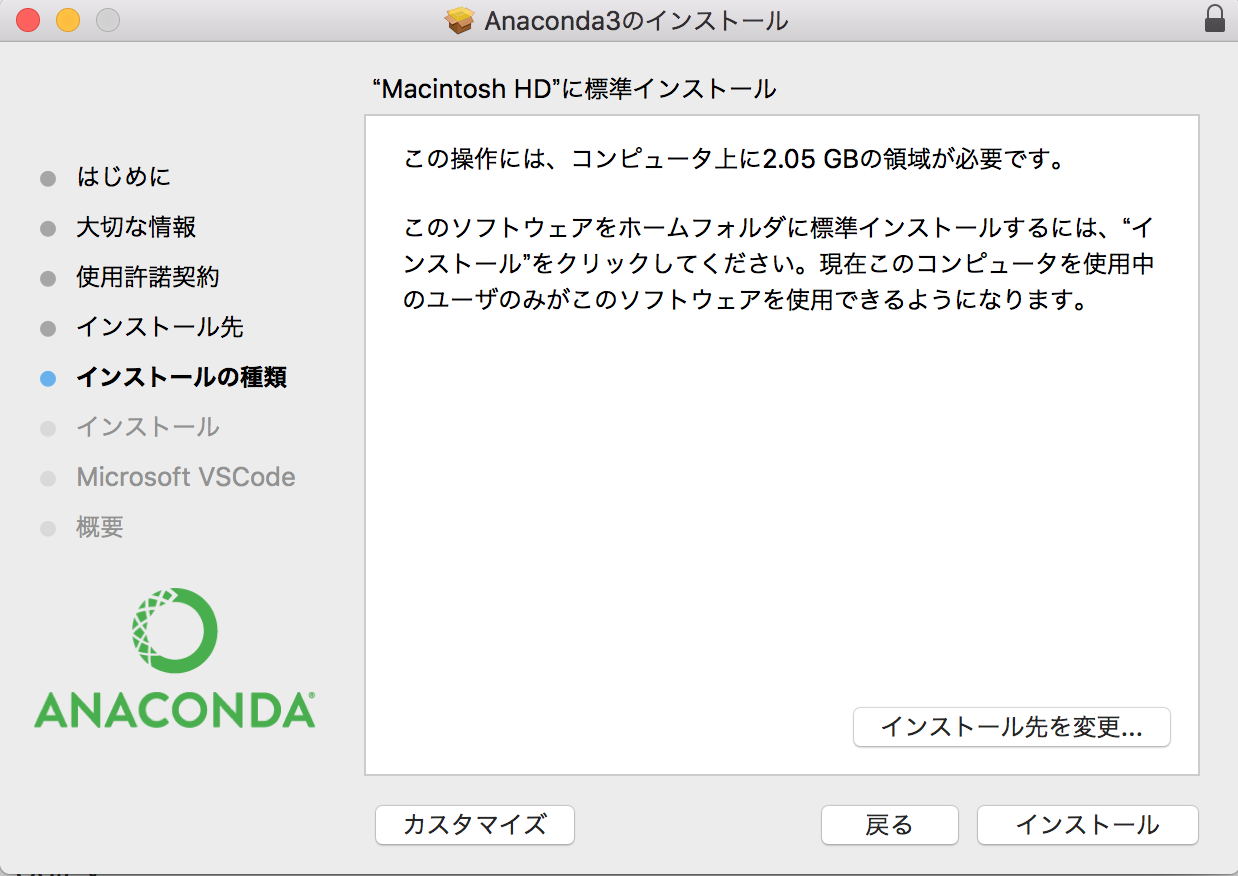Image resolution: width=1238 pixels, height=876 pixels.
Task: Click the bullet next to 使用許諾契約
Action: pos(48,279)
